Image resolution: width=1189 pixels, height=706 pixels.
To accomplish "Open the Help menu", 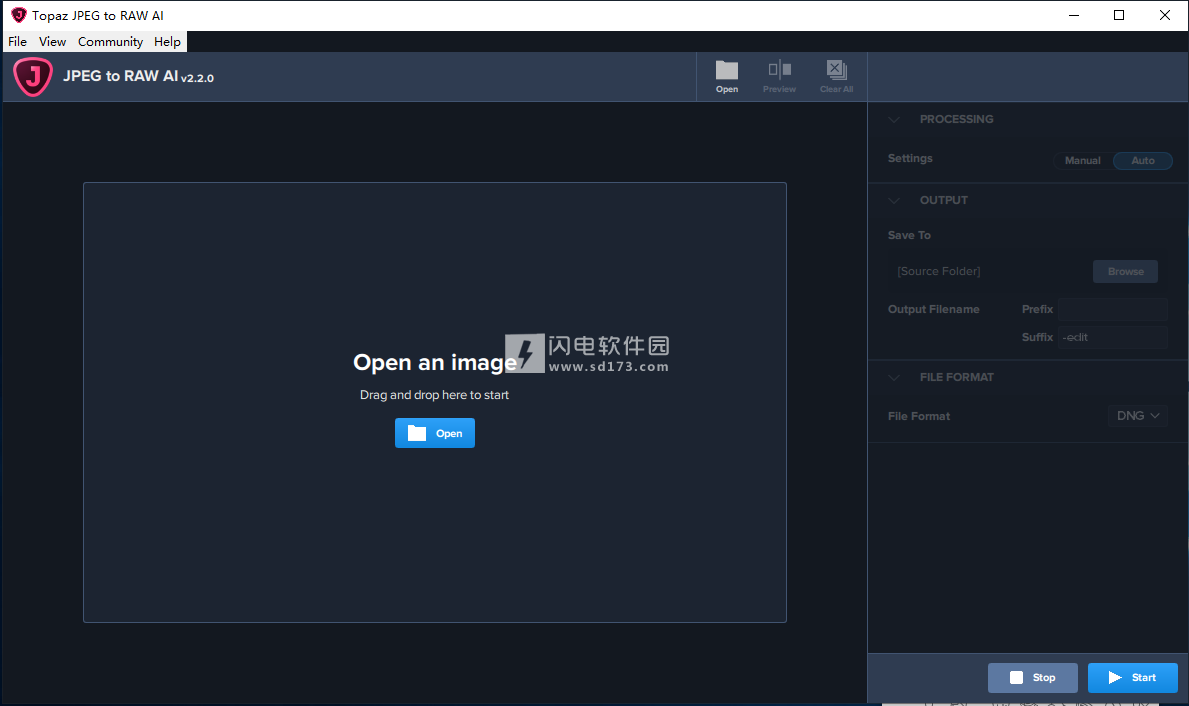I will (x=167, y=42).
